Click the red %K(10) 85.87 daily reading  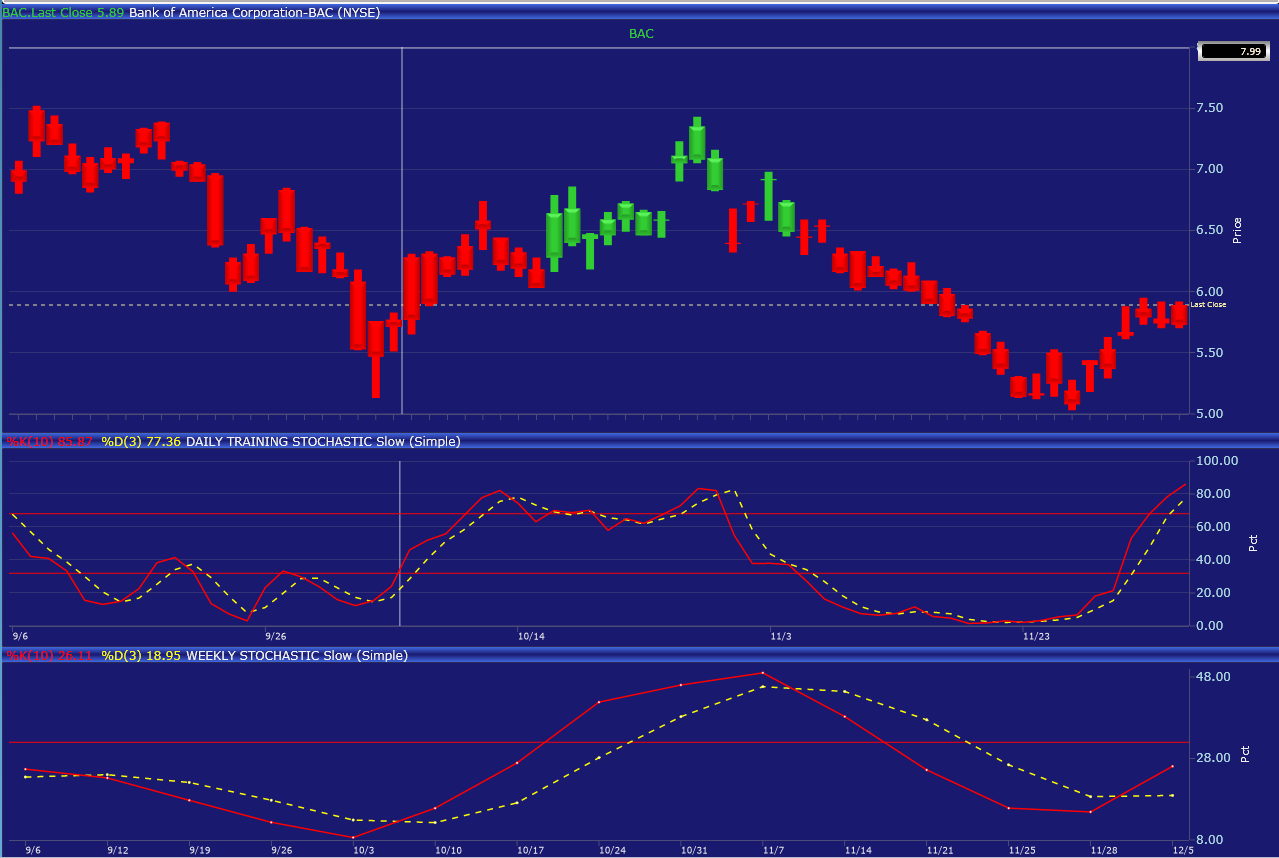(x=51, y=441)
